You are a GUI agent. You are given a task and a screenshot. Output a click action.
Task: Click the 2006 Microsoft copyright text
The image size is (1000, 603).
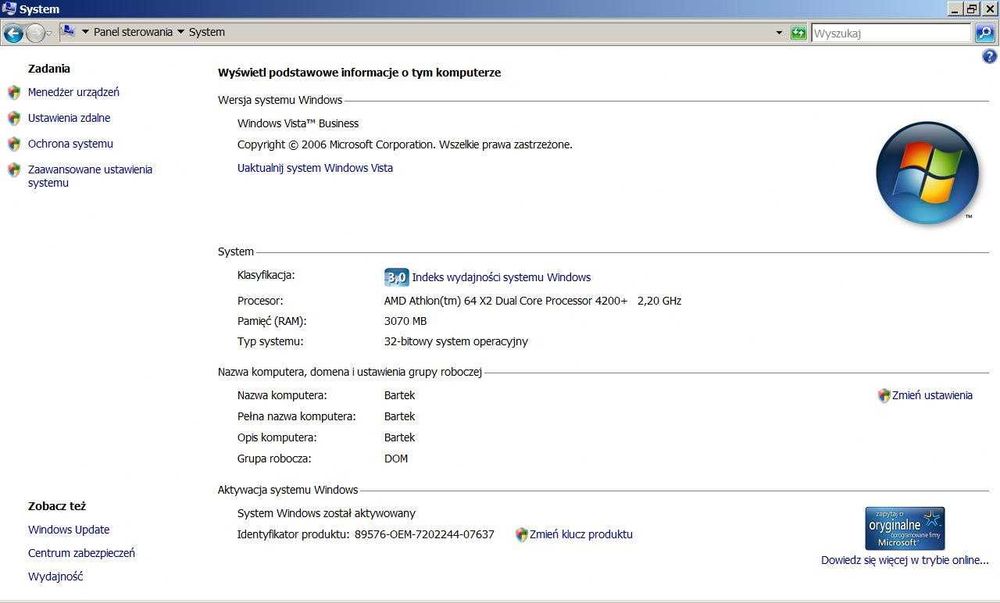[405, 145]
